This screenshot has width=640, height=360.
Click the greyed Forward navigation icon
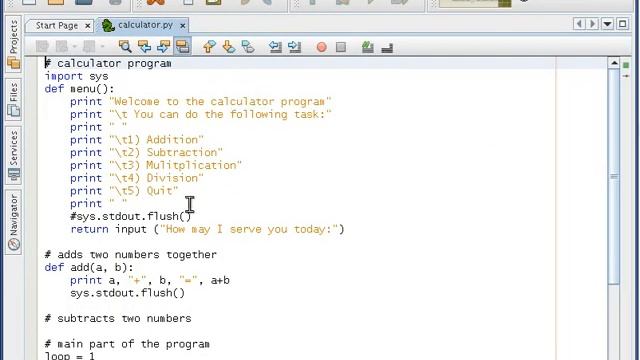tap(89, 47)
